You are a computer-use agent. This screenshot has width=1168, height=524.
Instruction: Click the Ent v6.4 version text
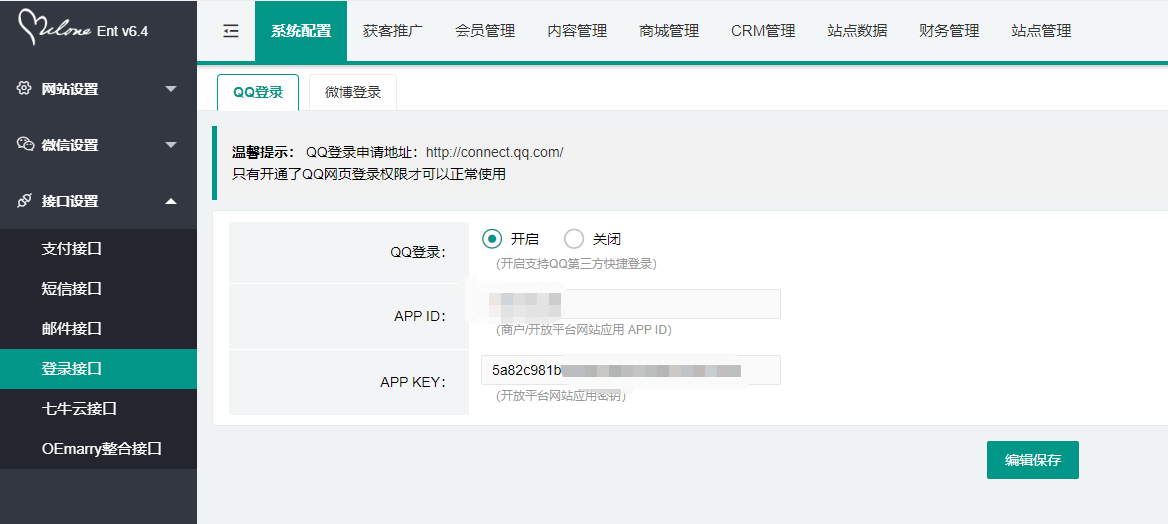pyautogui.click(x=123, y=31)
